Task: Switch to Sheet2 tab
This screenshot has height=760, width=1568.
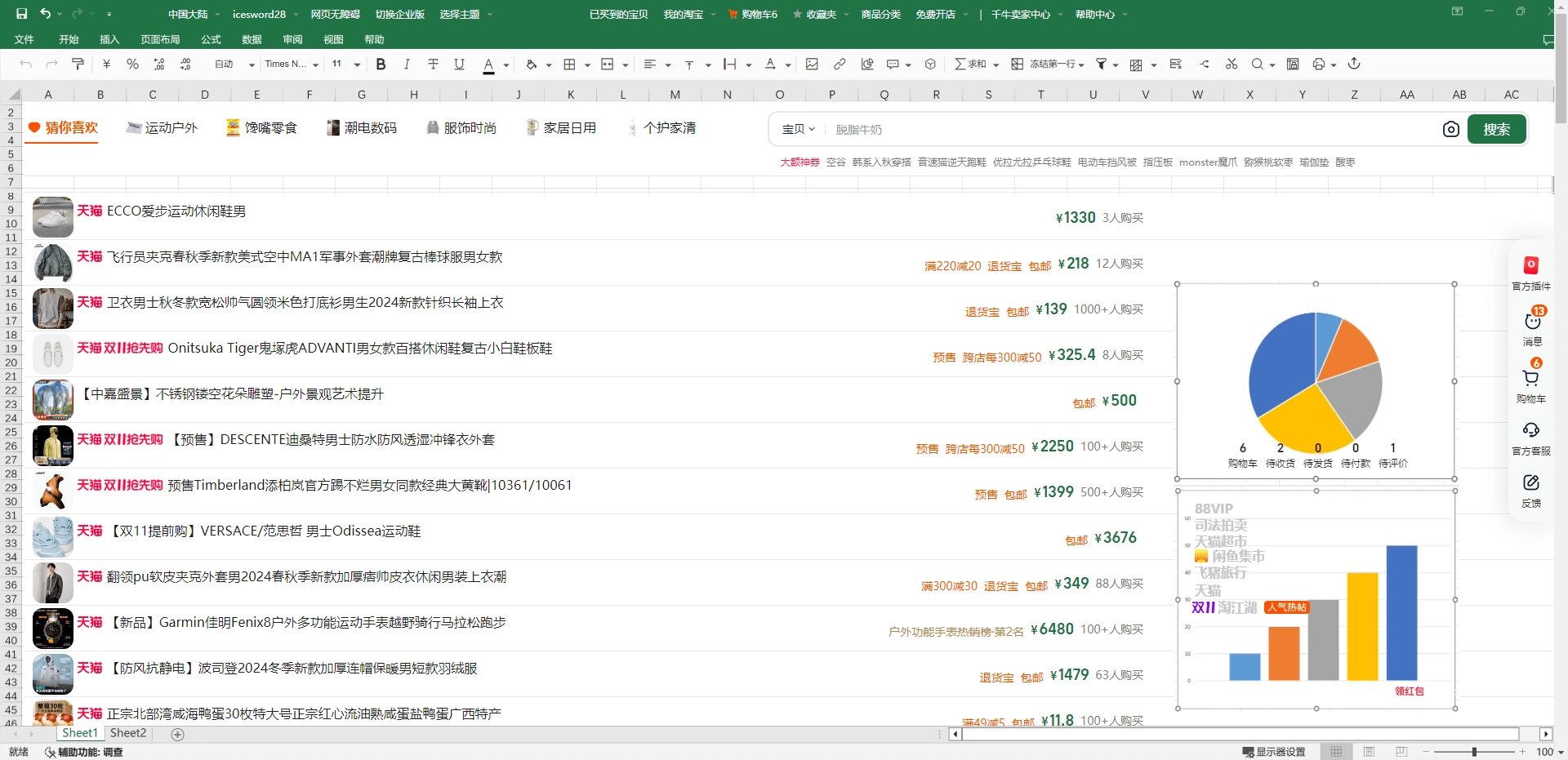Action: click(128, 733)
